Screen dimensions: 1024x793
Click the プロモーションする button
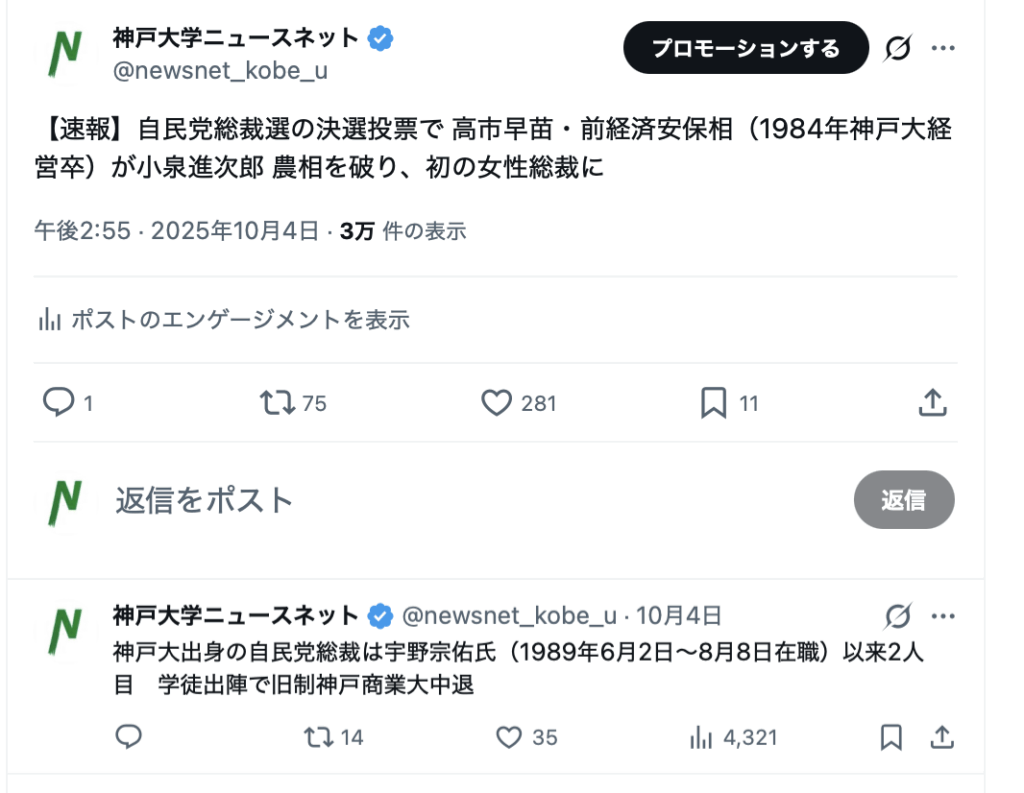pos(746,48)
